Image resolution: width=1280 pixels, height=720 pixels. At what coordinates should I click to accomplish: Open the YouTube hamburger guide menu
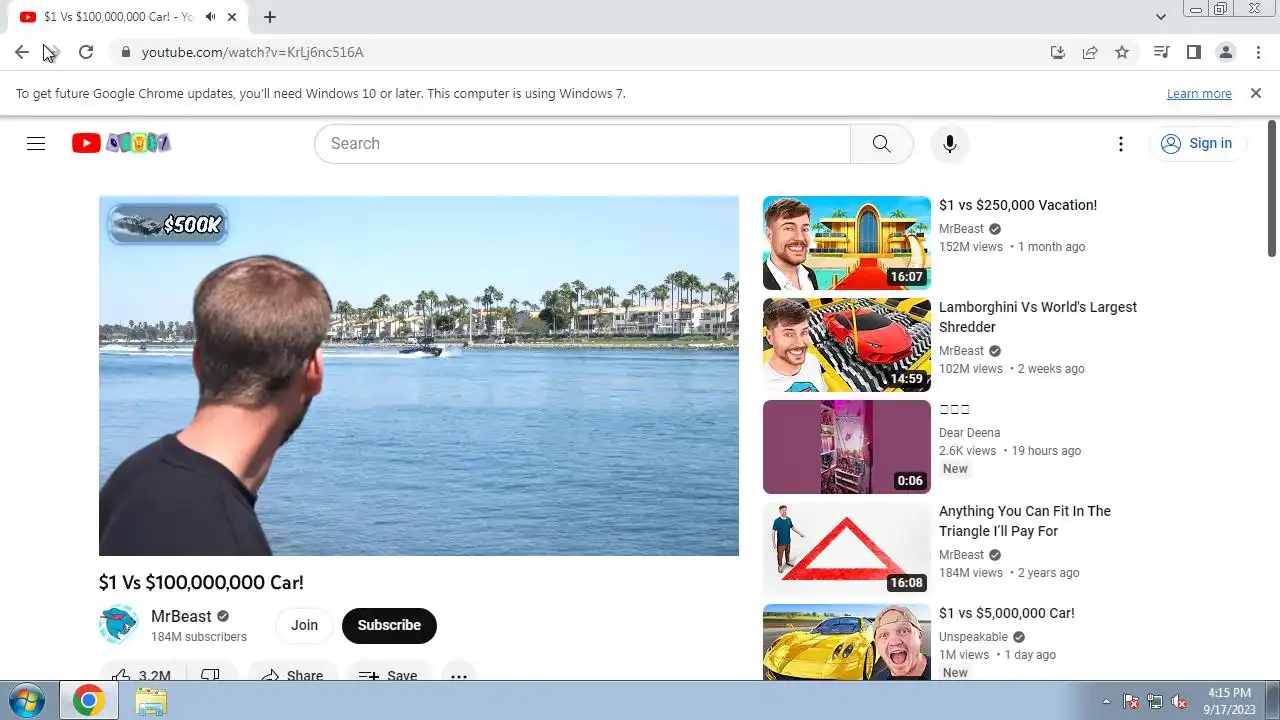(36, 143)
